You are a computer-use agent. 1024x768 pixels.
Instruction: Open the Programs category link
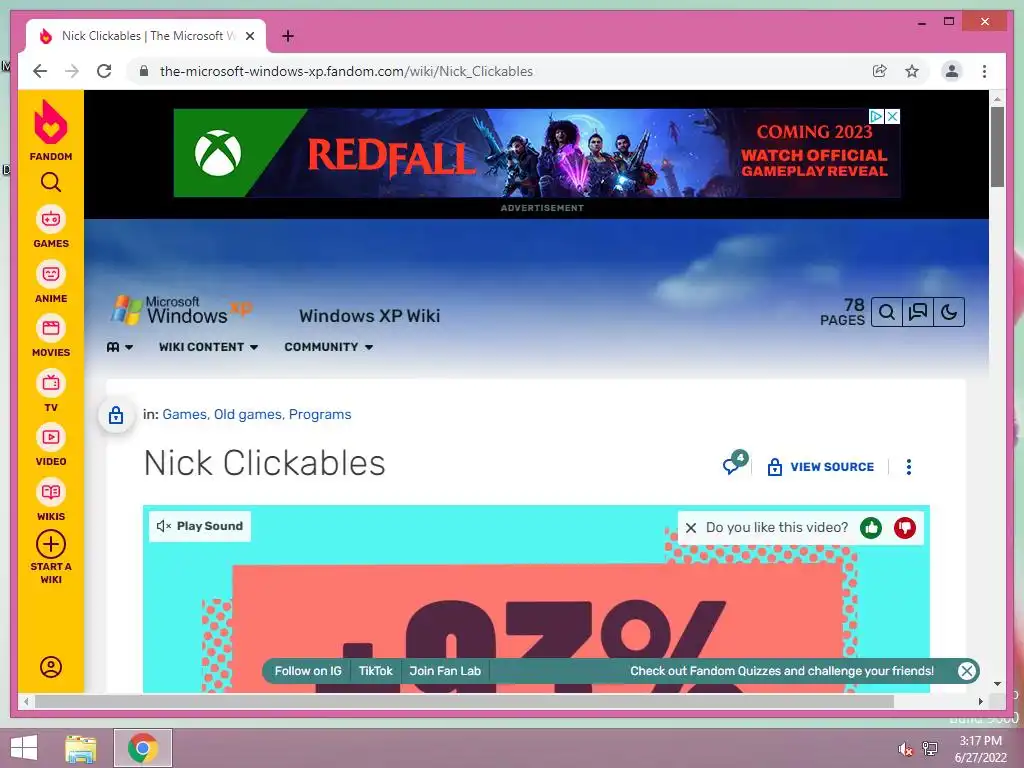(320, 415)
